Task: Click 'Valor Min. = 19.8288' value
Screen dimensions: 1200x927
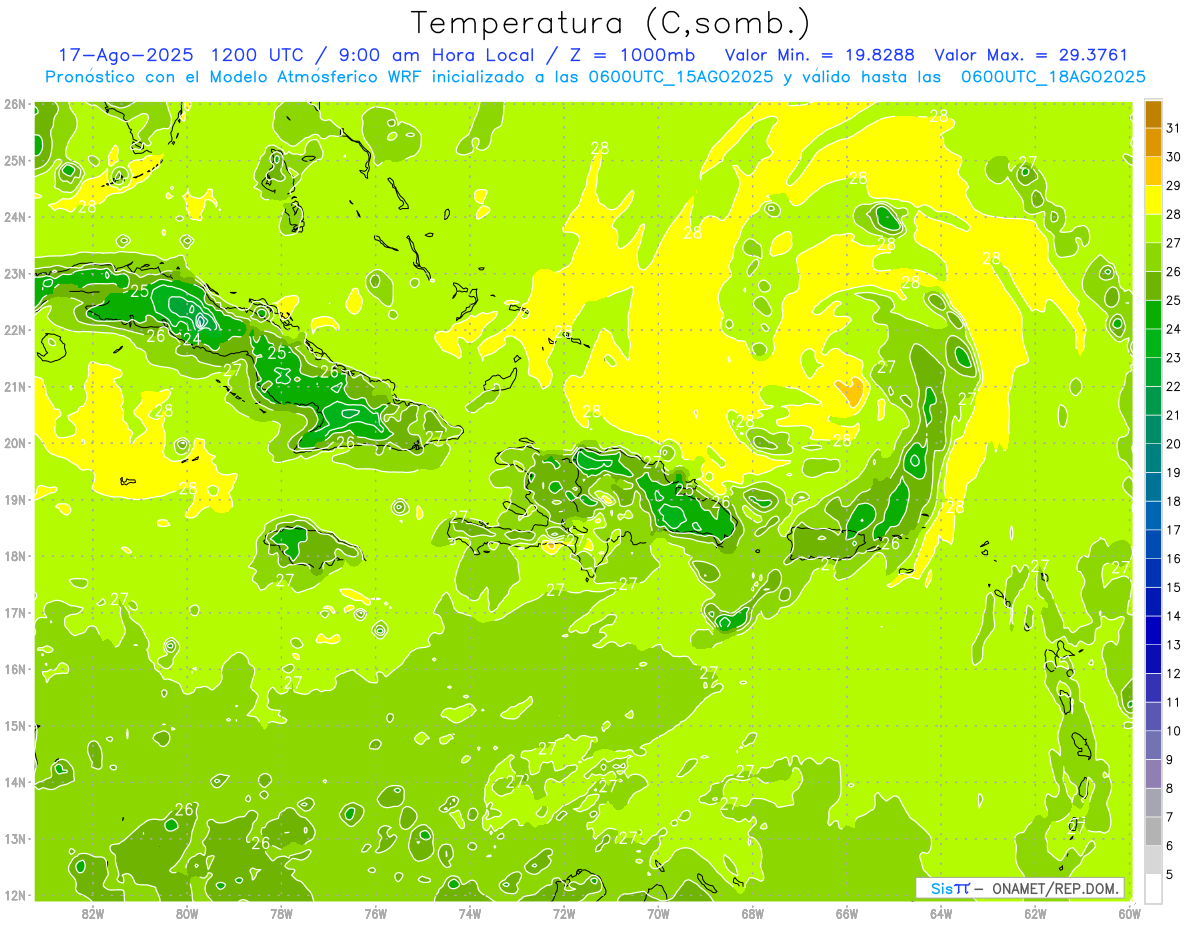Action: coord(819,55)
